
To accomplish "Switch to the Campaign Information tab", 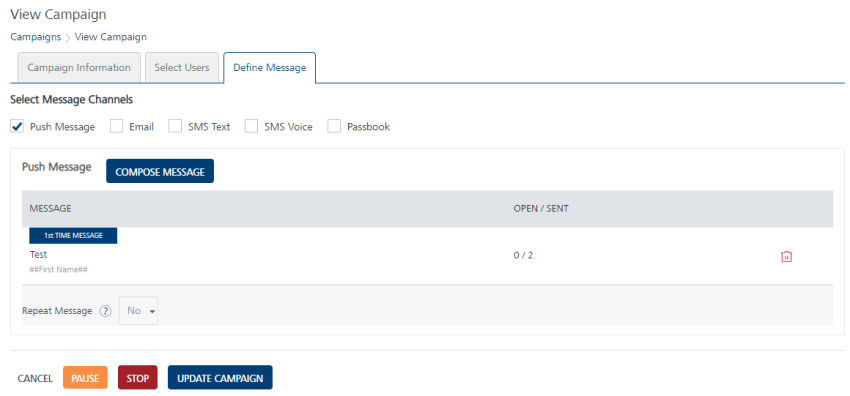I will point(79,68).
